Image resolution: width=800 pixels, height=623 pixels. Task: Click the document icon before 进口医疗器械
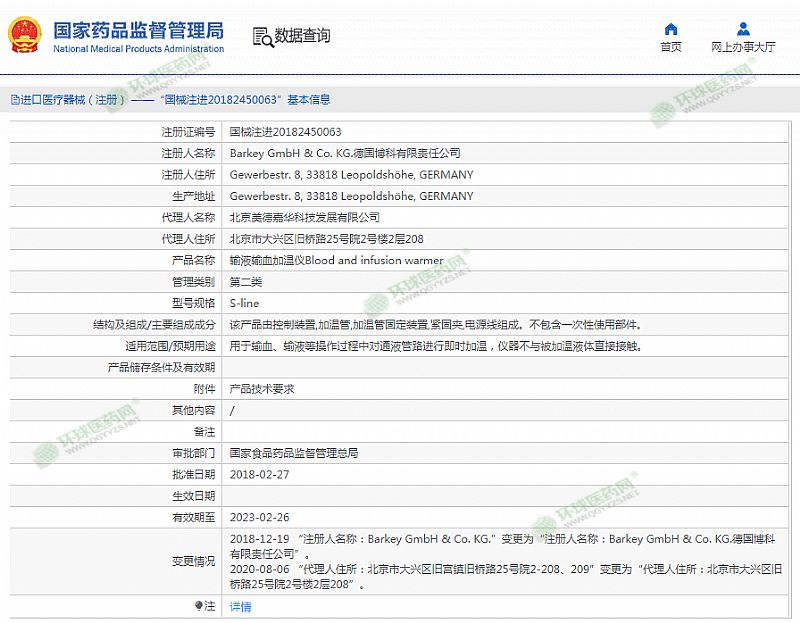14,100
